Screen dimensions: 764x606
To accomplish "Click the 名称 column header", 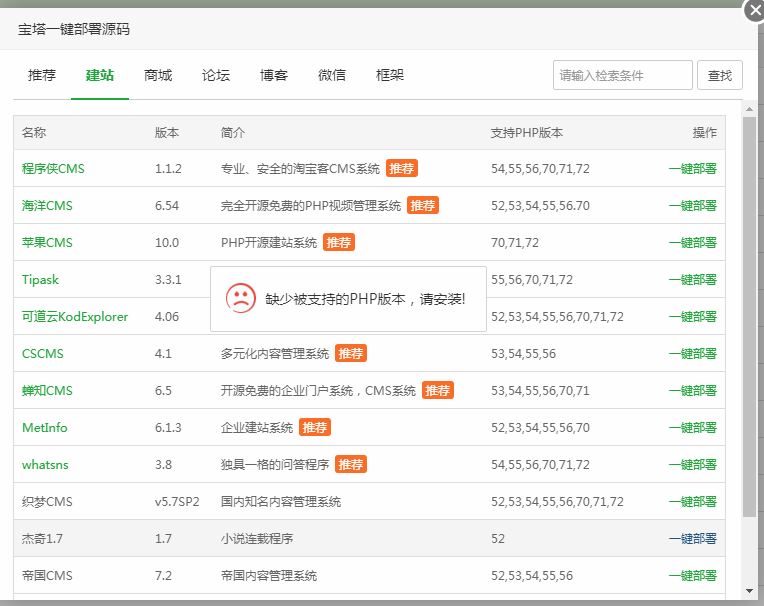I will 34,133.
